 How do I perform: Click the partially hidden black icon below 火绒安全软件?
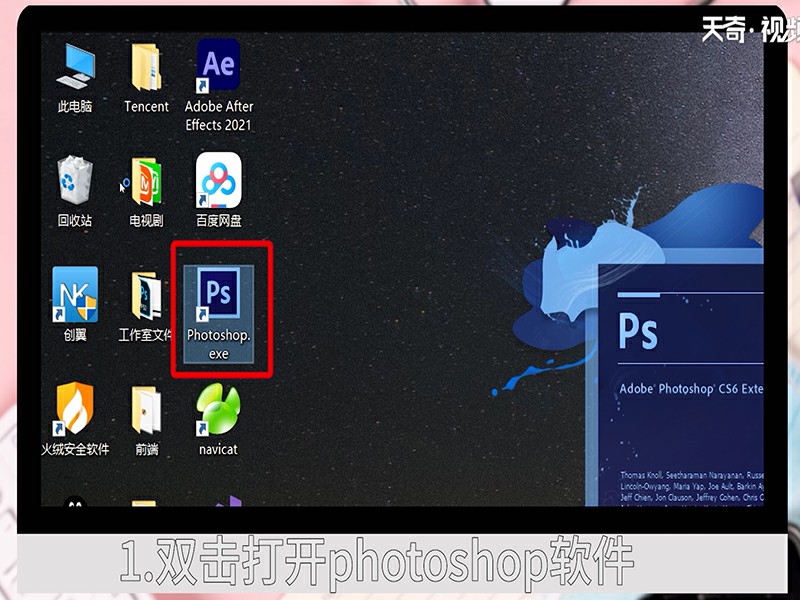pyautogui.click(x=75, y=503)
